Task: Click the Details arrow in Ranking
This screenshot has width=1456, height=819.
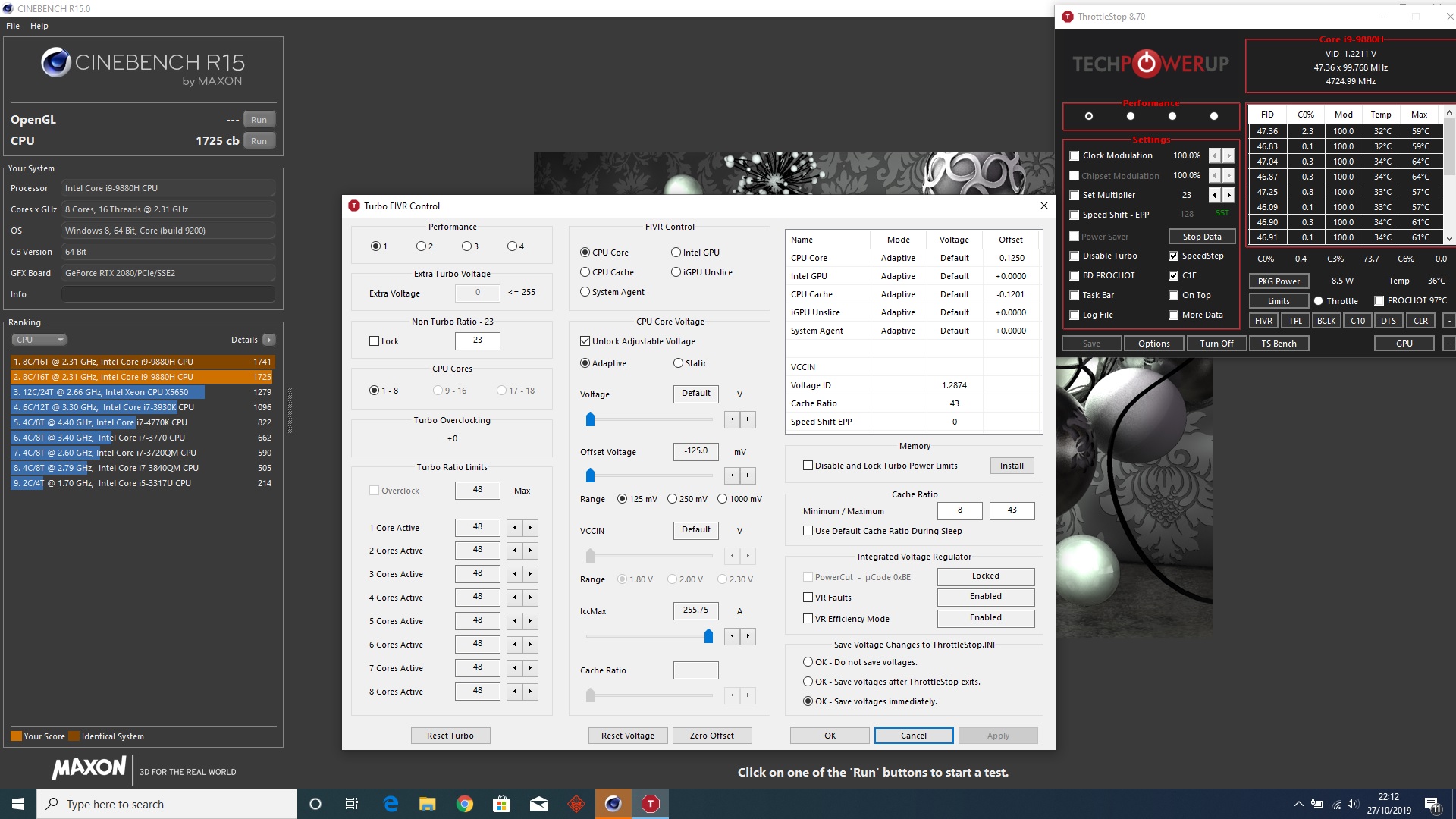Action: click(269, 340)
